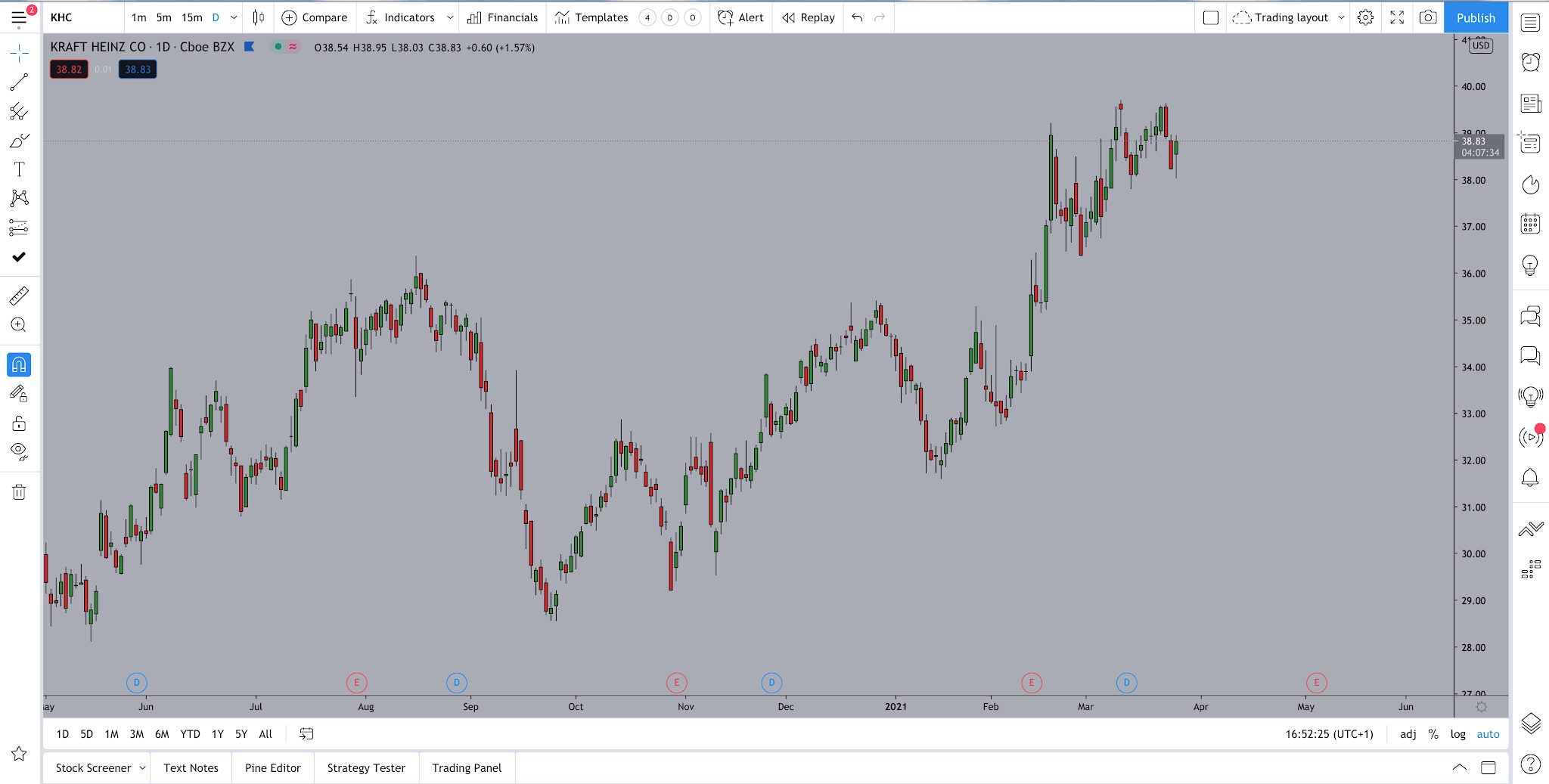Open indicator Templates
The image size is (1549, 784).
click(x=591, y=17)
